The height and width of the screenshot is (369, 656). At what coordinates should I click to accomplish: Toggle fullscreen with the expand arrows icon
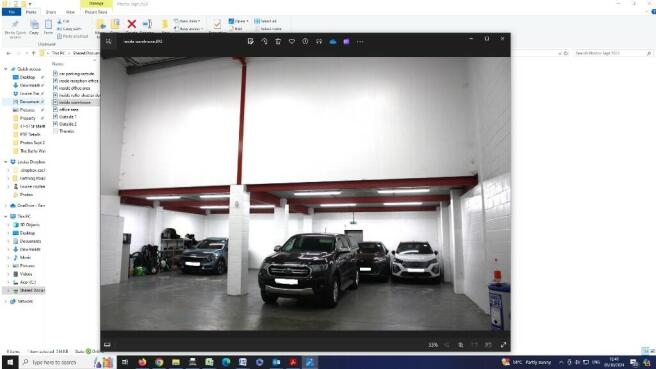click(503, 345)
